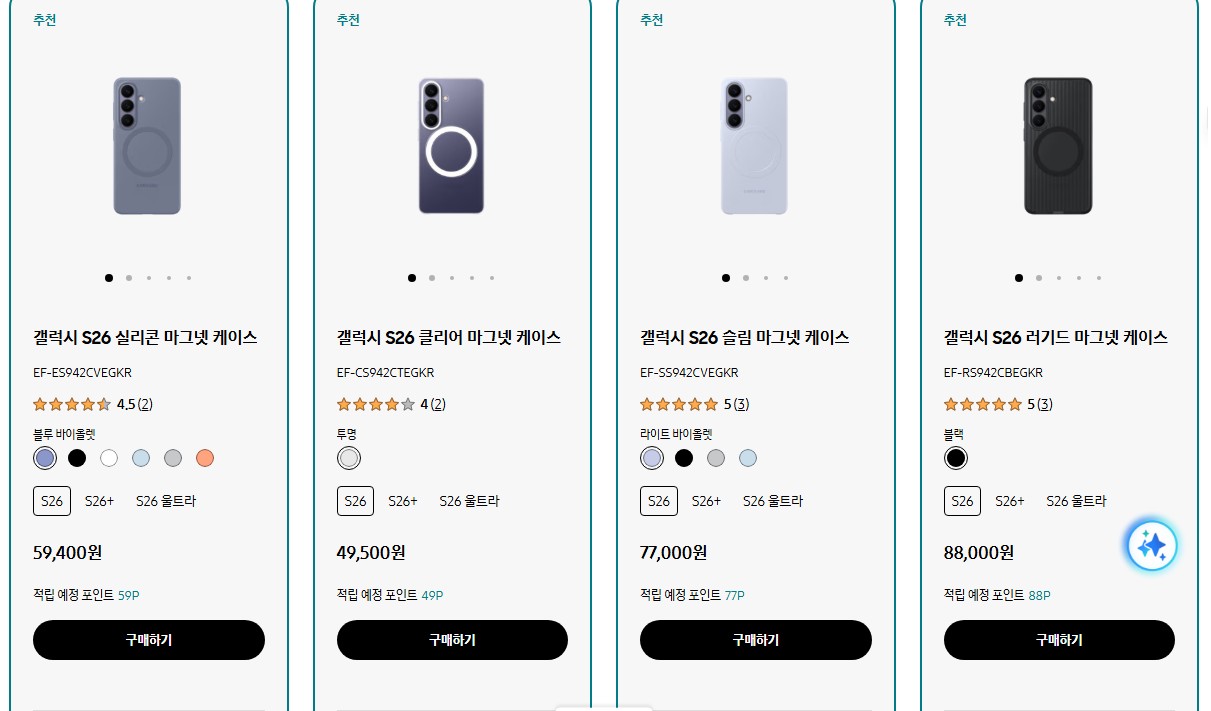Open the Galaxy AI assistant sparkle icon

click(x=1152, y=545)
